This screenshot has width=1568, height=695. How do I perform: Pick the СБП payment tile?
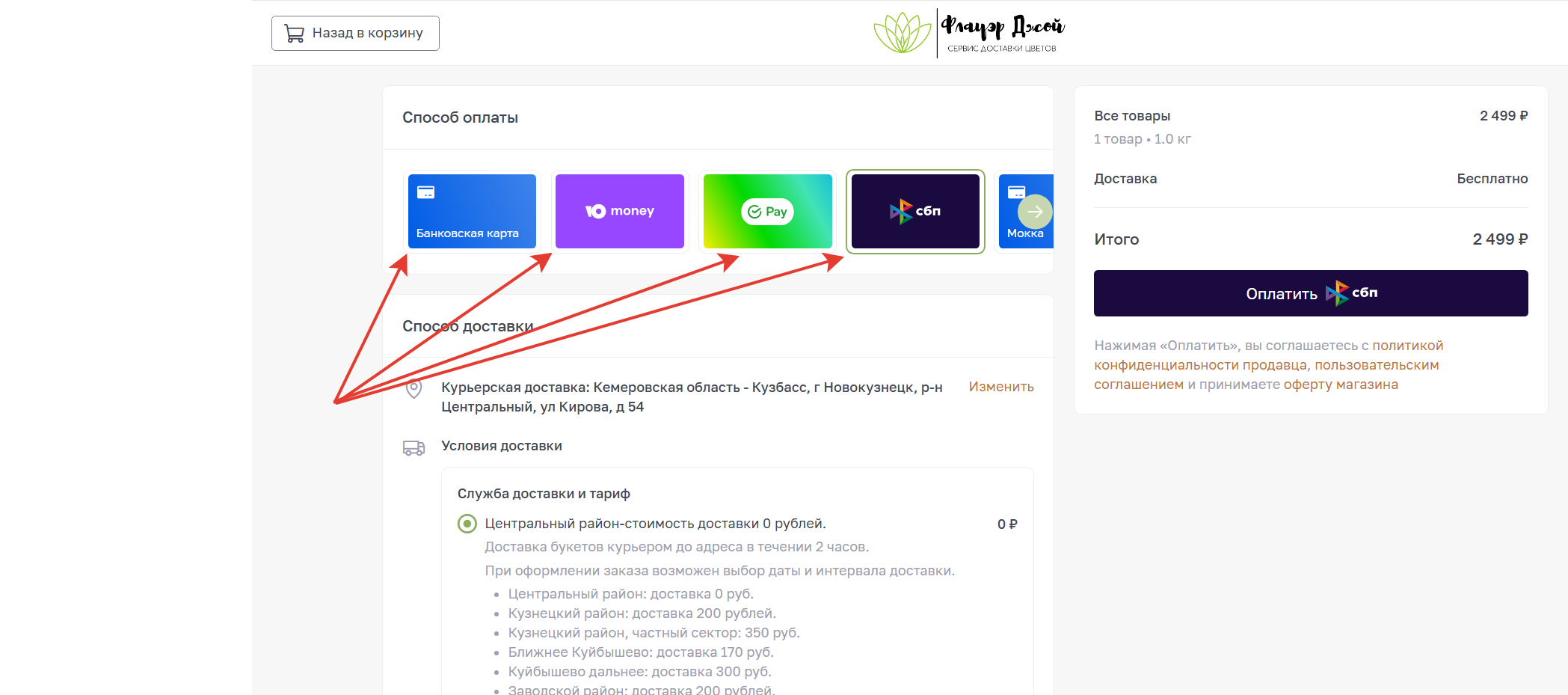(915, 212)
